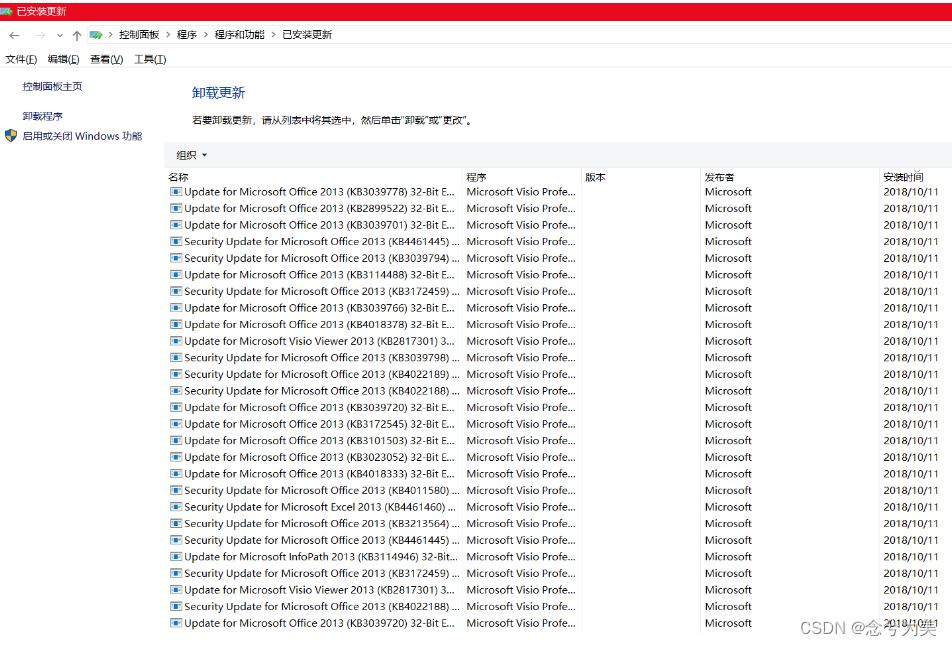Click the update icon for KB4018378
The width and height of the screenshot is (952, 646).
coord(175,324)
